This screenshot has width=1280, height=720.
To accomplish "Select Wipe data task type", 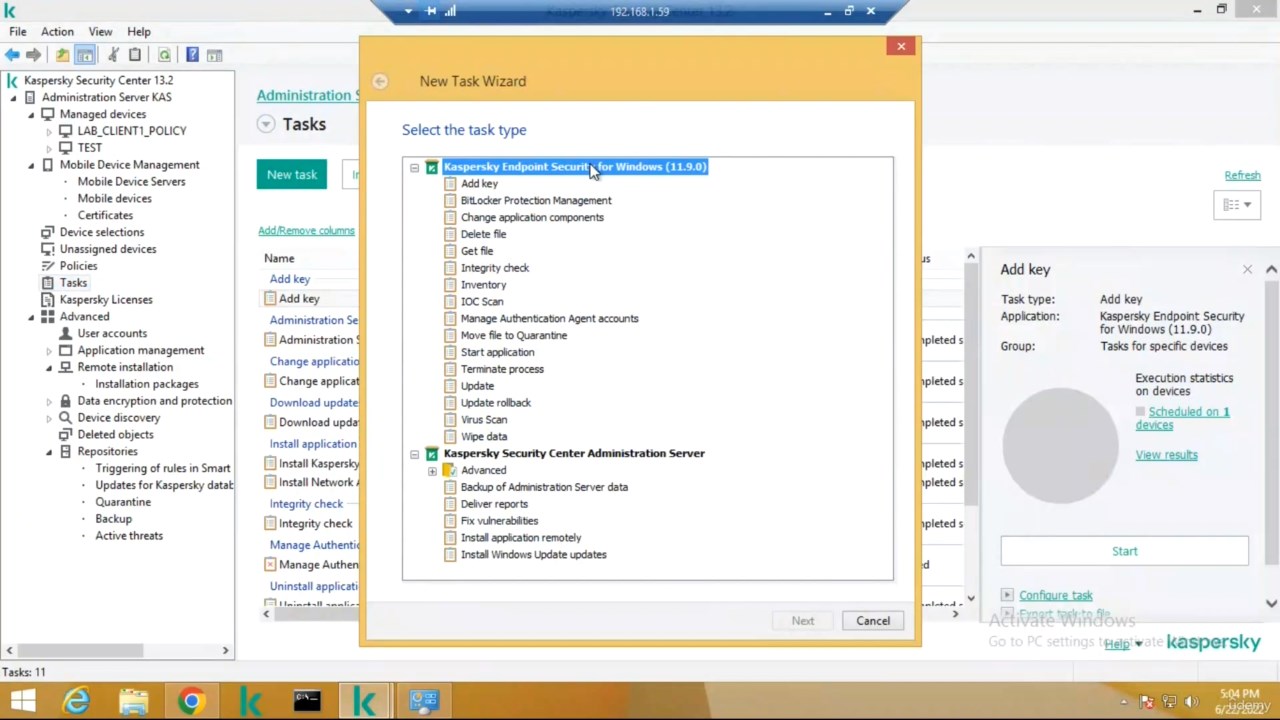I will pos(484,437).
